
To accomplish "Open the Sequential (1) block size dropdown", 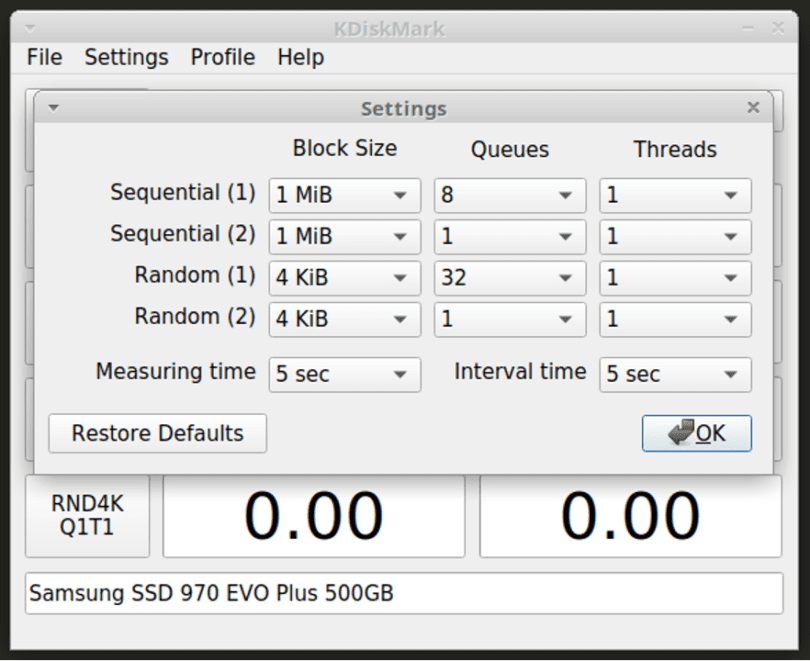I will [x=344, y=195].
